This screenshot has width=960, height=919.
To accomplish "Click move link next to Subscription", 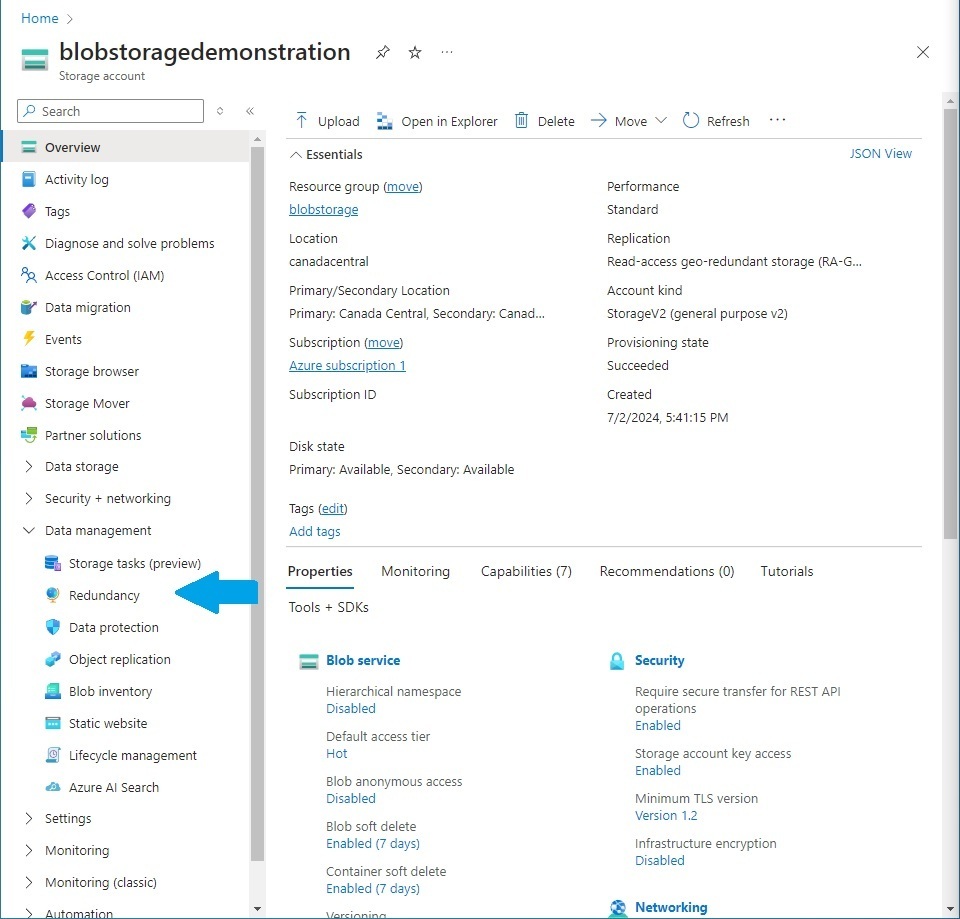I will tap(384, 343).
